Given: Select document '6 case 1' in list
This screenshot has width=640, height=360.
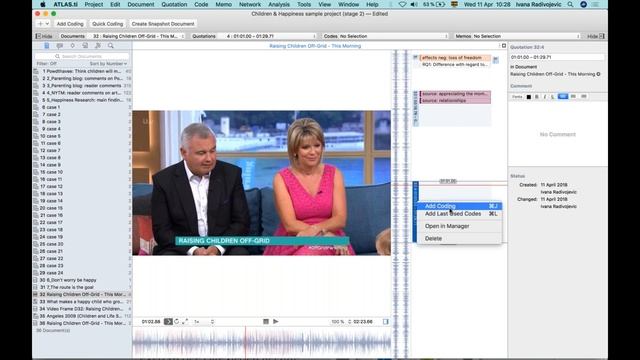Looking at the screenshot, I should coord(82,107).
